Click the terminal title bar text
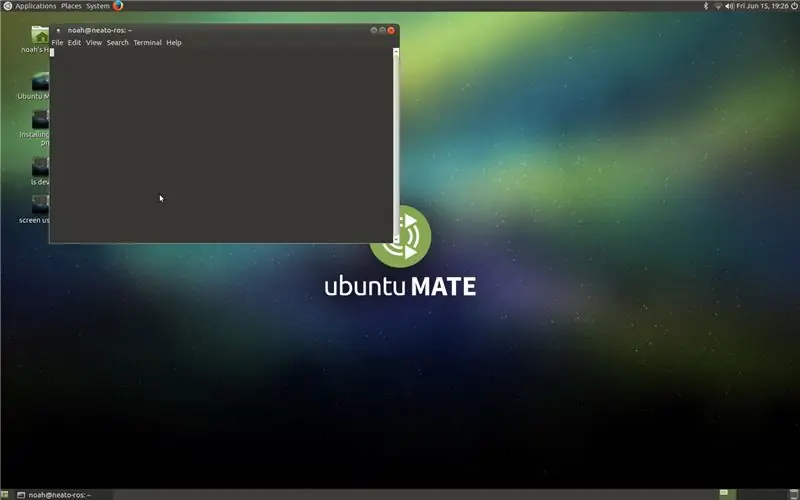800x500 pixels. coord(99,31)
